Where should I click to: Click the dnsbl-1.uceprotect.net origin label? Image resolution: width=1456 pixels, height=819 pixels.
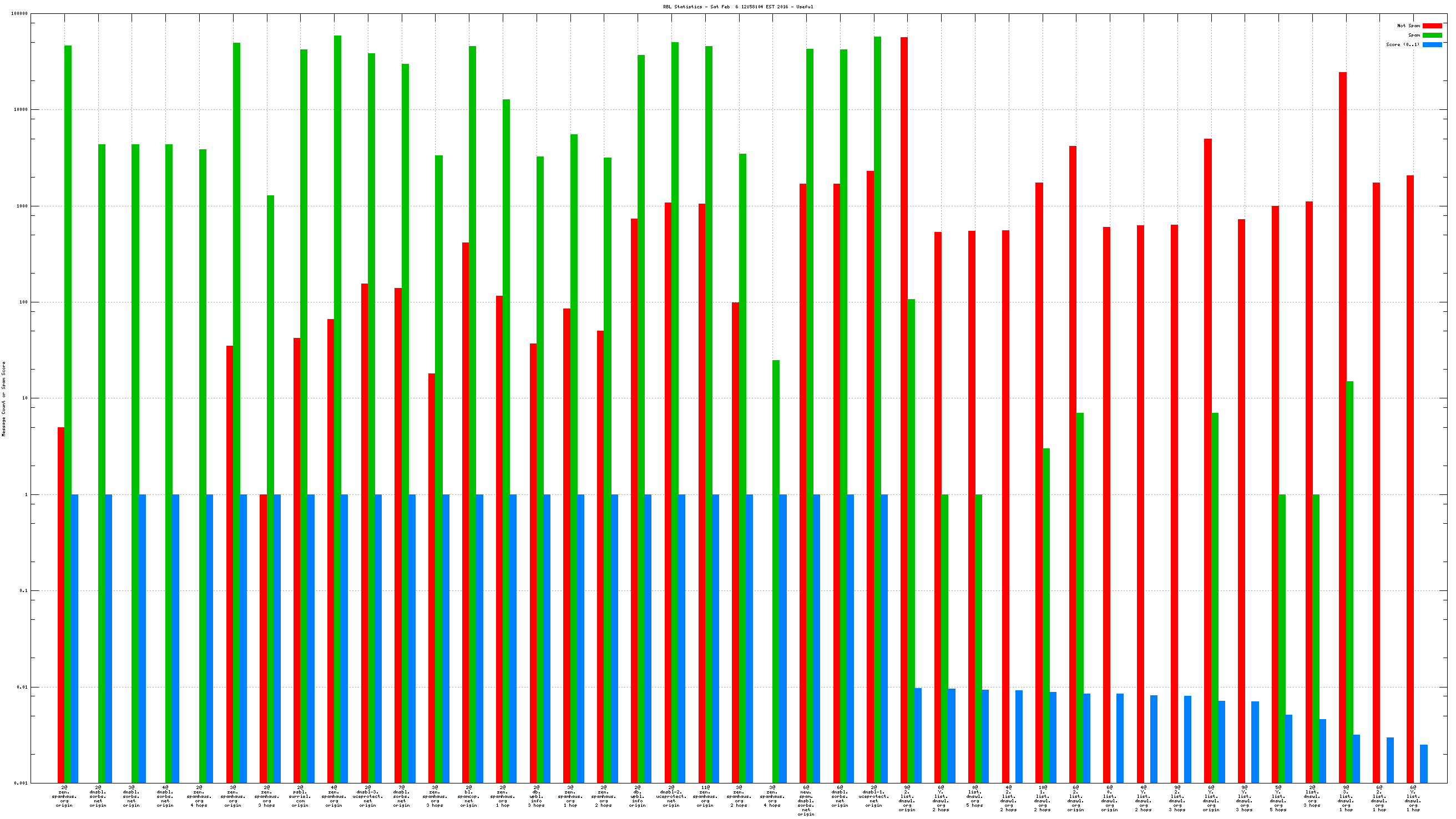873,796
